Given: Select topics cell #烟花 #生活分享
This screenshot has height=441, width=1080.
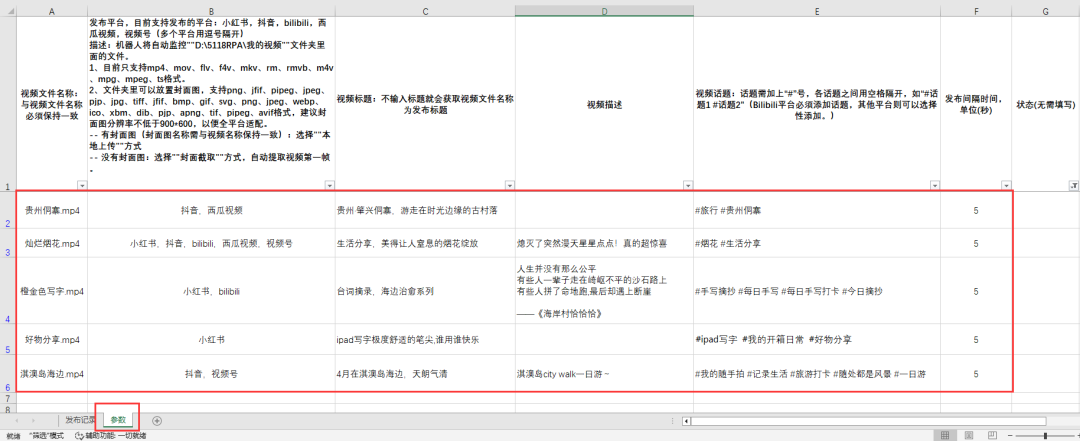Looking at the screenshot, I should coord(817,243).
